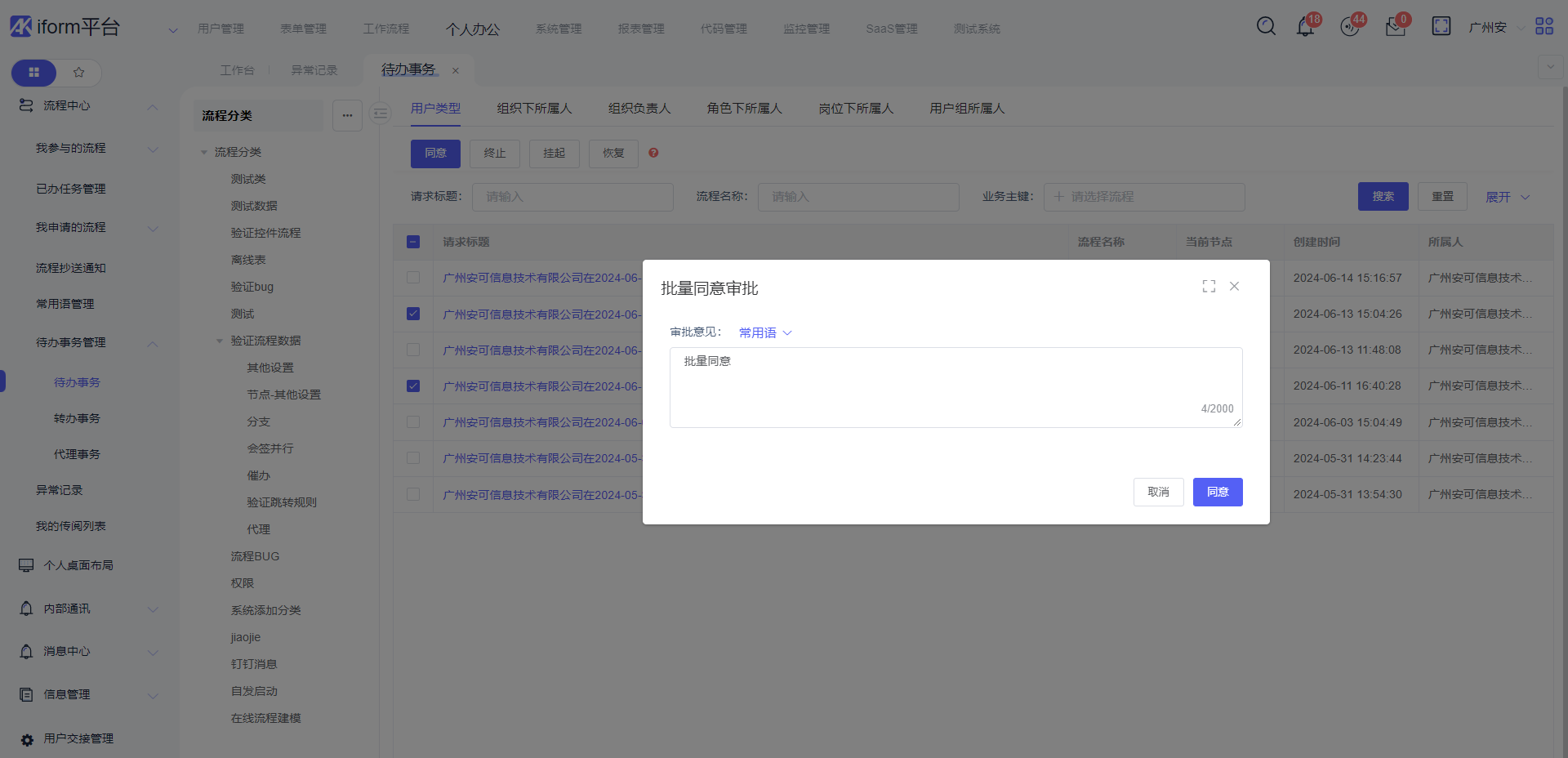Click the 审批意见 text area
Screen dimensions: 1568x758
tap(955, 387)
